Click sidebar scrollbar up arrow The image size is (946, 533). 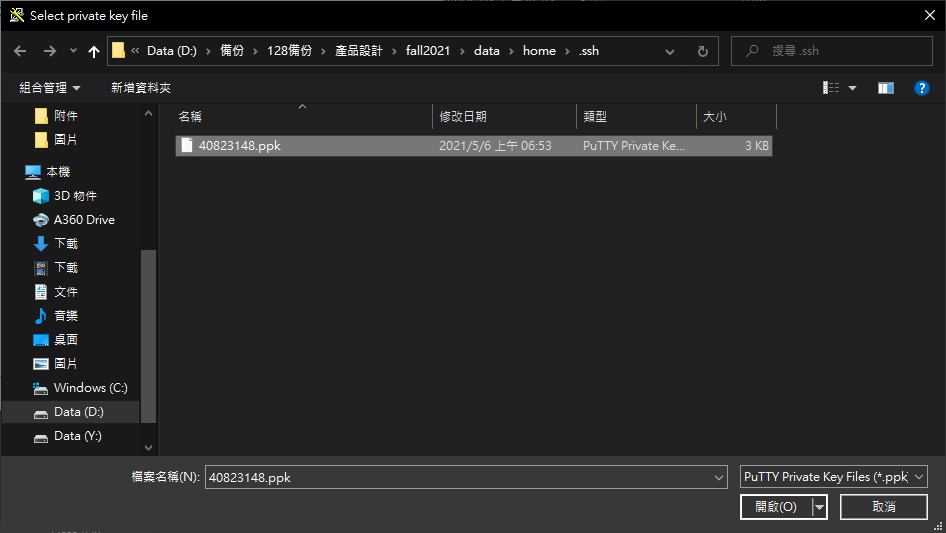pos(148,113)
